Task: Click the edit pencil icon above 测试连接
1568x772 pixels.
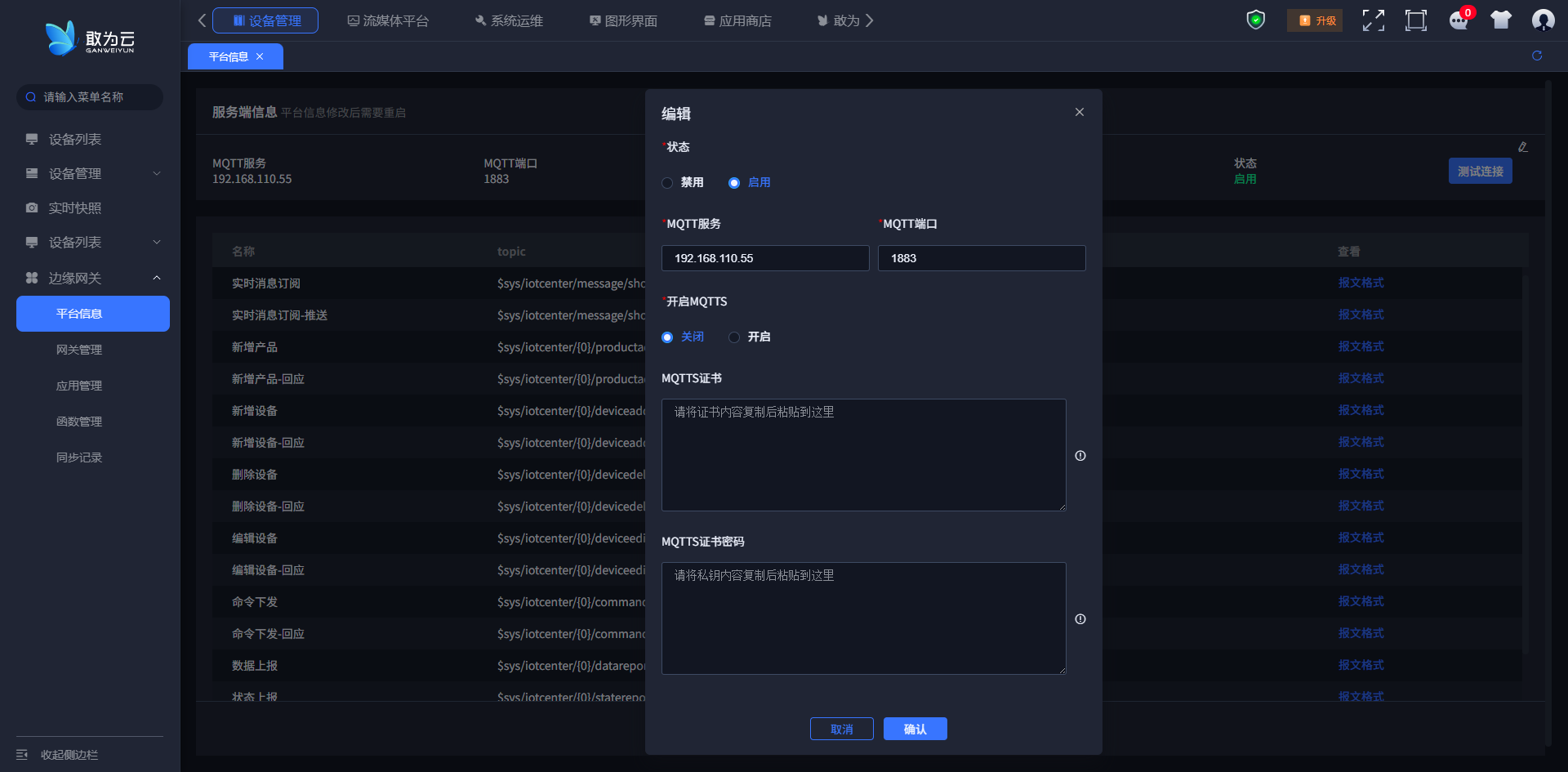Action: 1522,147
